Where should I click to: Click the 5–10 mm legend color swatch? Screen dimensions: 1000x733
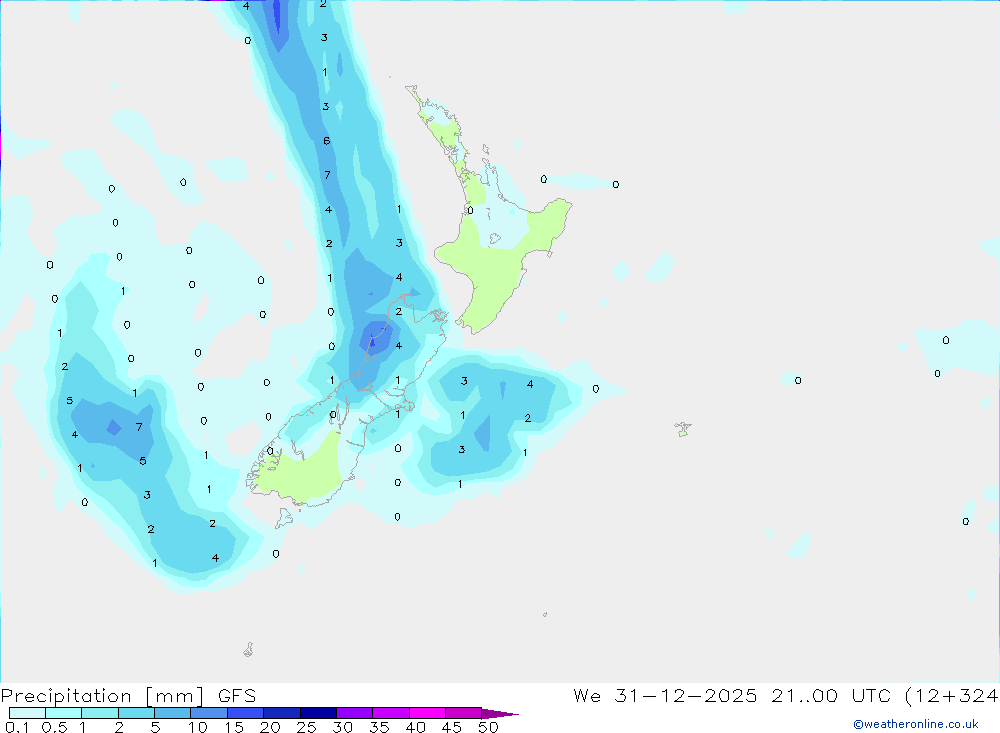click(x=173, y=713)
